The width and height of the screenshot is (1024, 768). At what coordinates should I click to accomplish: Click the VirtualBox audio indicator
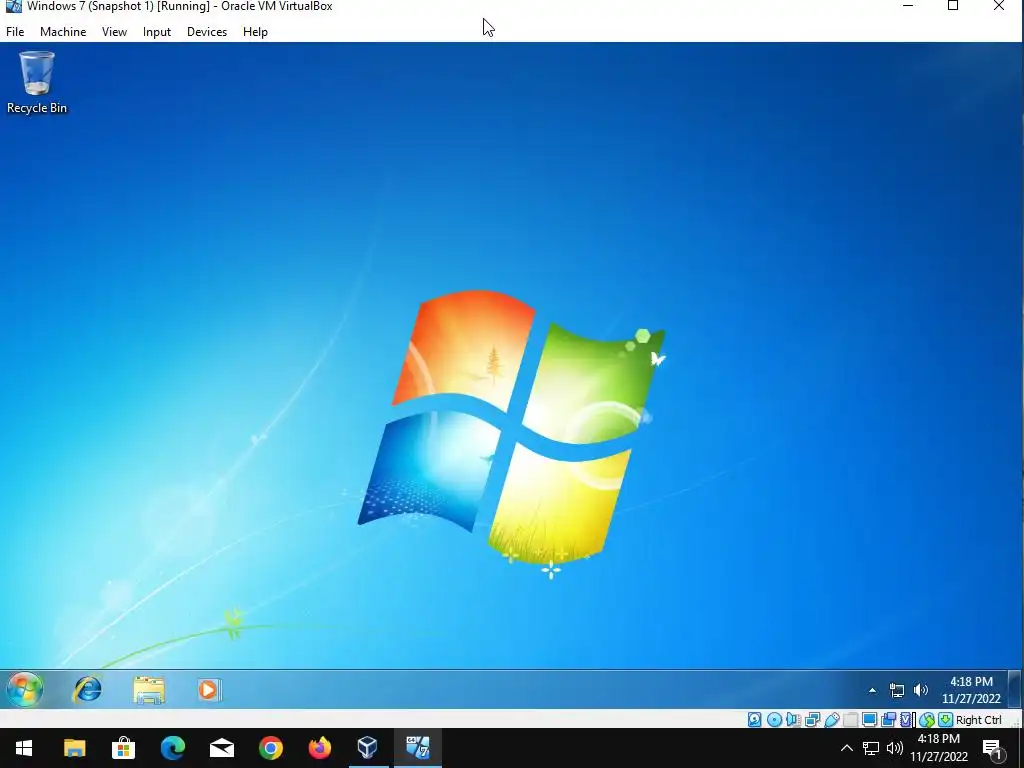pyautogui.click(x=793, y=720)
